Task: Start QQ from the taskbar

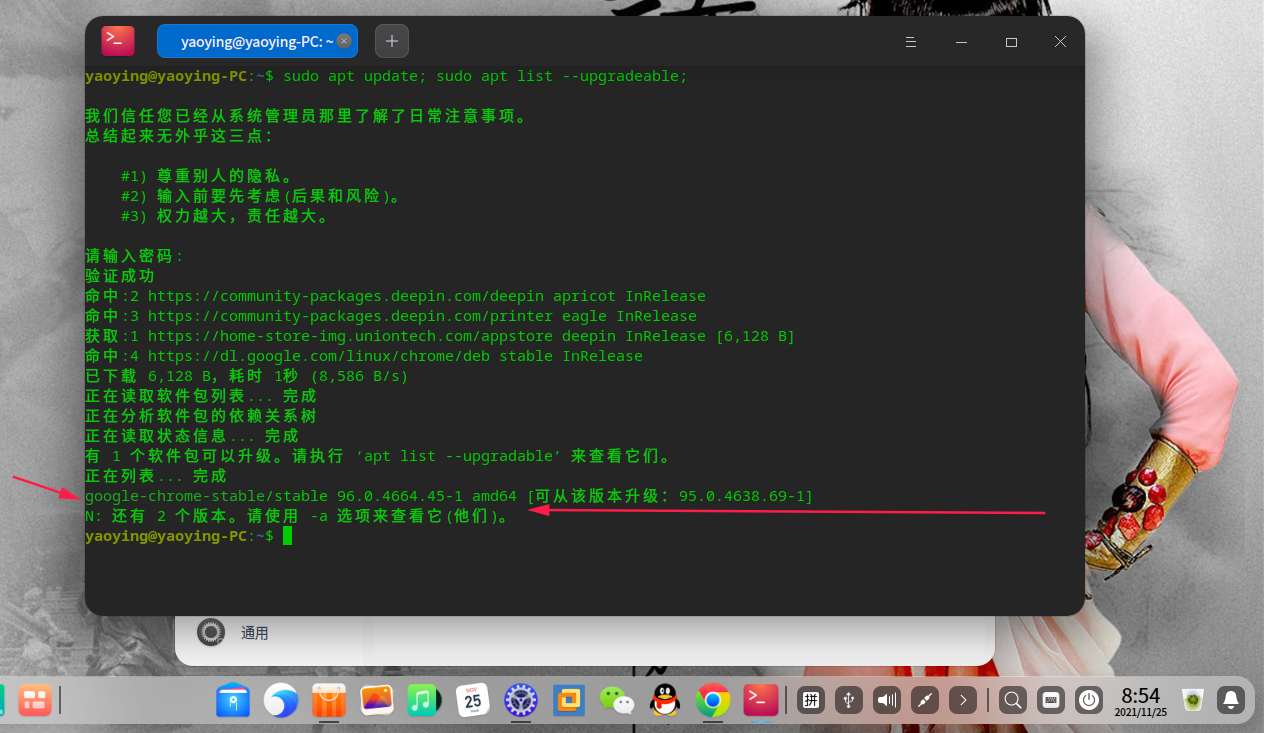Action: (x=664, y=700)
